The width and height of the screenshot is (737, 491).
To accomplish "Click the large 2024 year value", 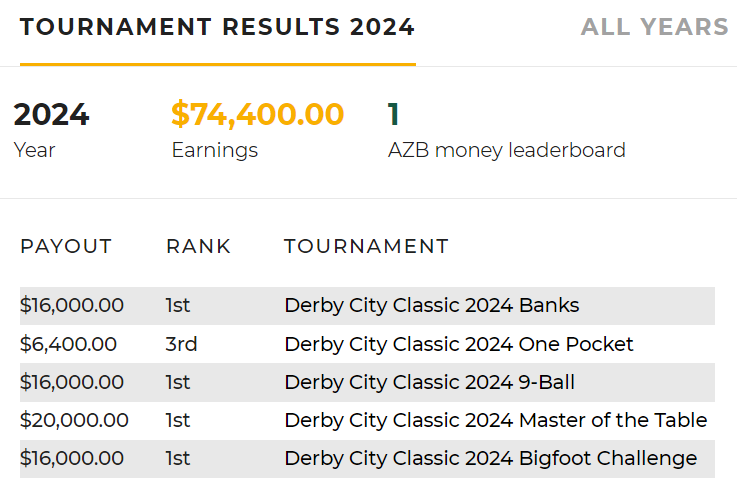I will [51, 115].
